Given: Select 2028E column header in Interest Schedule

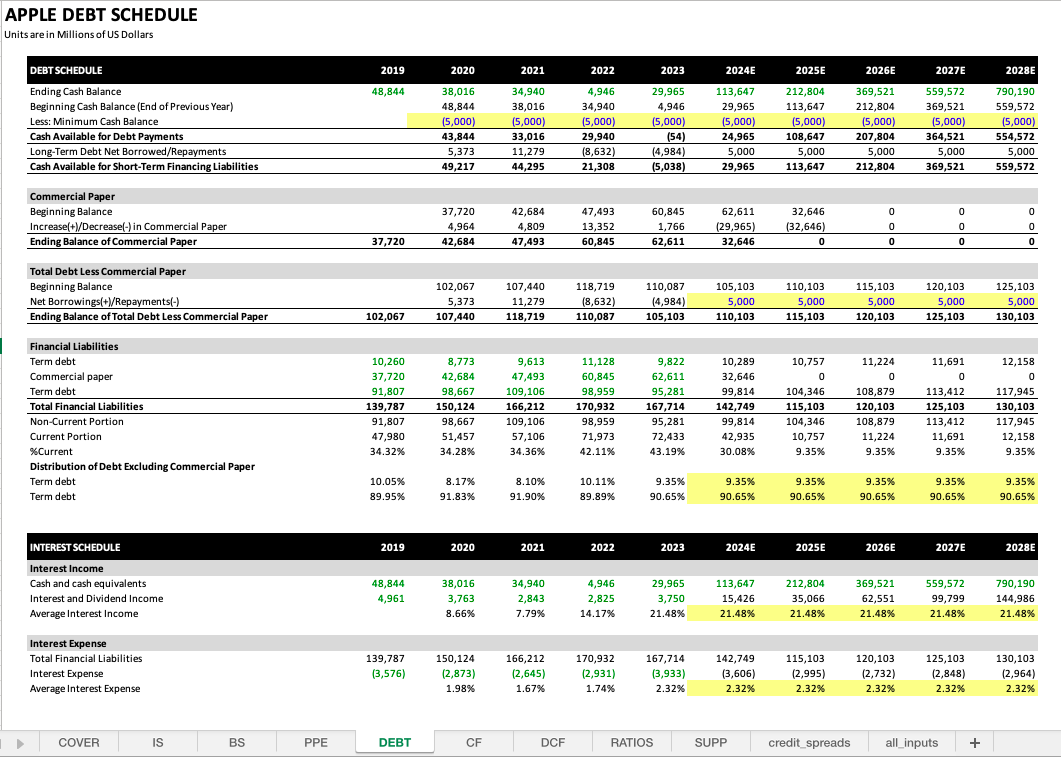Looking at the screenshot, I should pos(1020,547).
